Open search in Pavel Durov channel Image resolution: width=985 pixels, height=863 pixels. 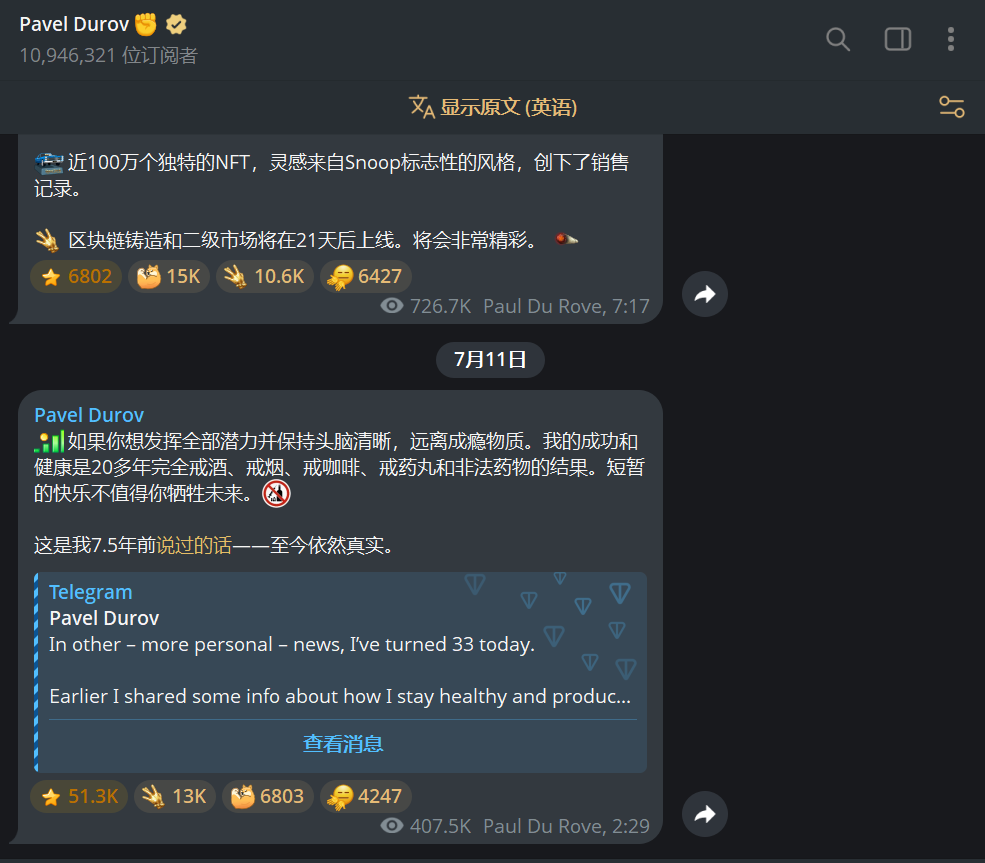(838, 40)
